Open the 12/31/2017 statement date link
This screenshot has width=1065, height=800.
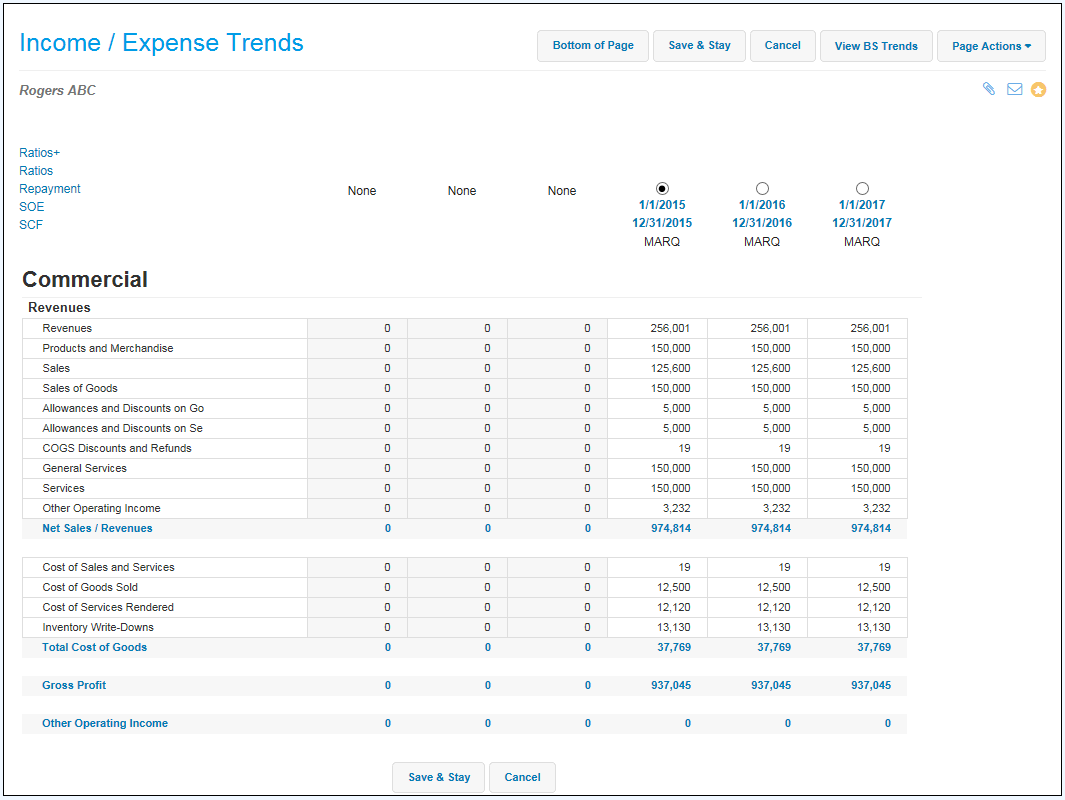pyautogui.click(x=862, y=223)
